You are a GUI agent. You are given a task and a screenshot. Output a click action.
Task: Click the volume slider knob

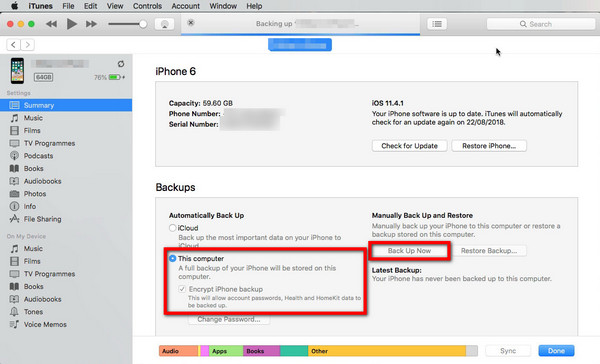pyautogui.click(x=143, y=24)
